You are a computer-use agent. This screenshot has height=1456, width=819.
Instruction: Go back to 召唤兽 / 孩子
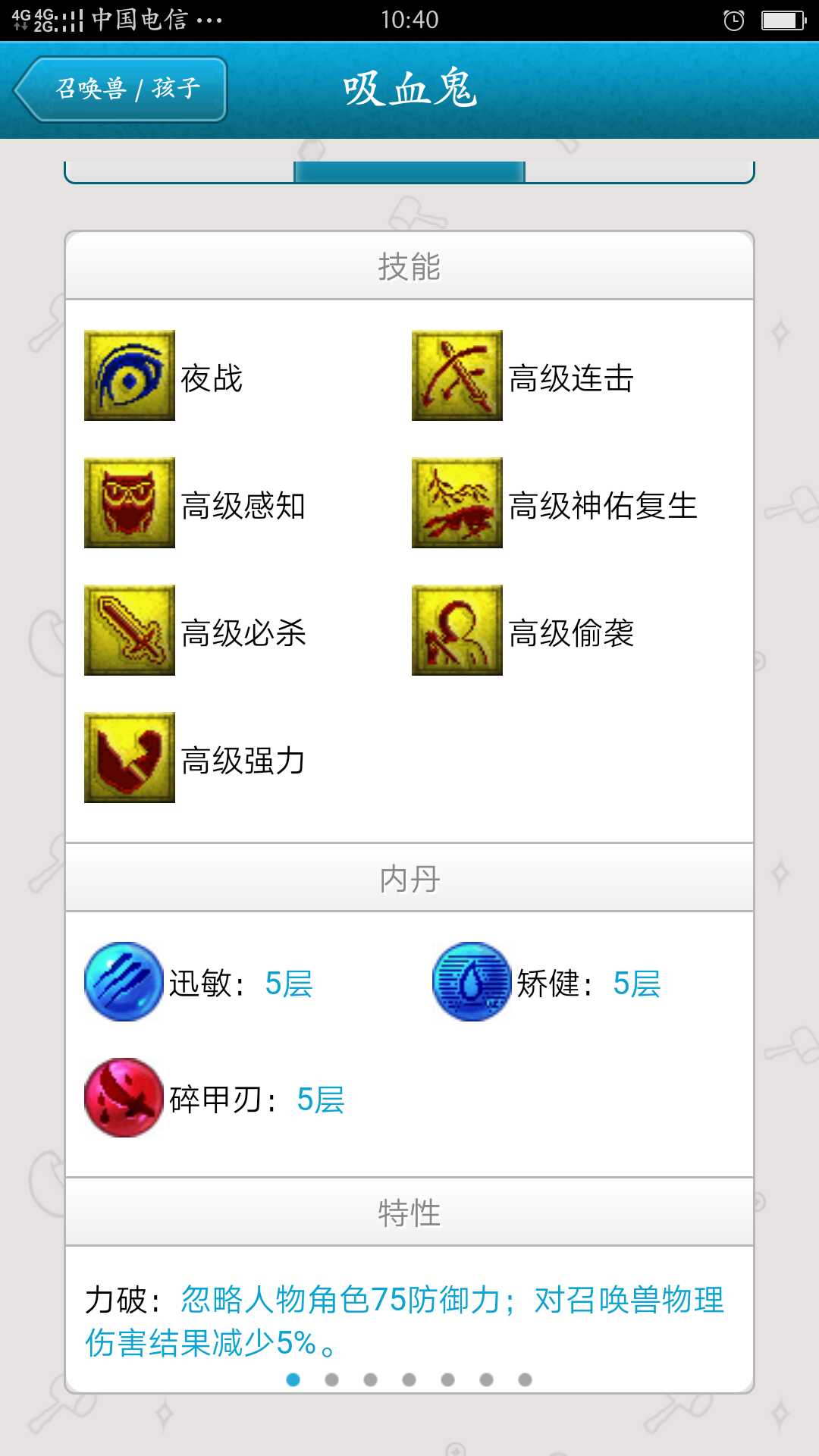tap(121, 89)
